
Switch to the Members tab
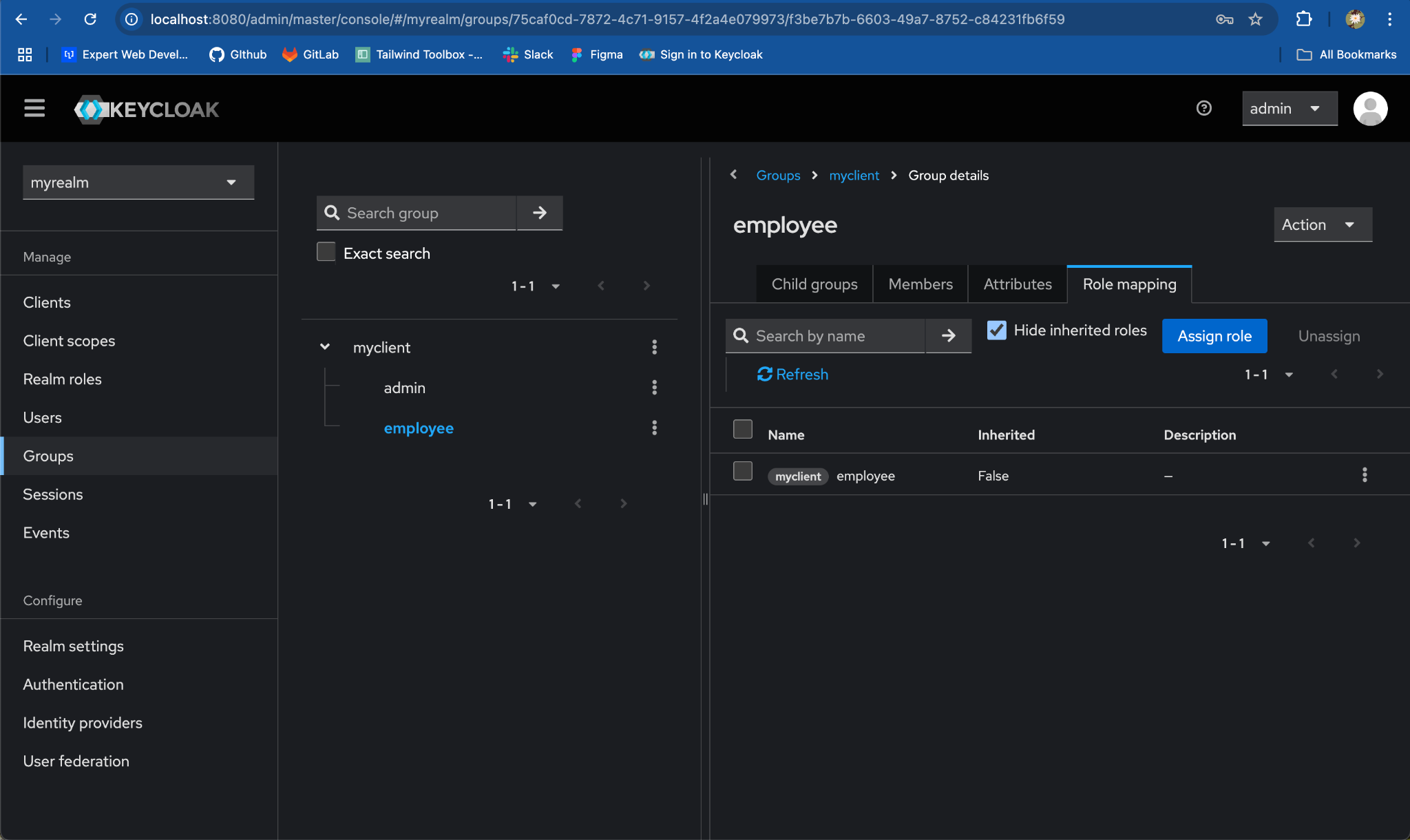[x=920, y=284]
